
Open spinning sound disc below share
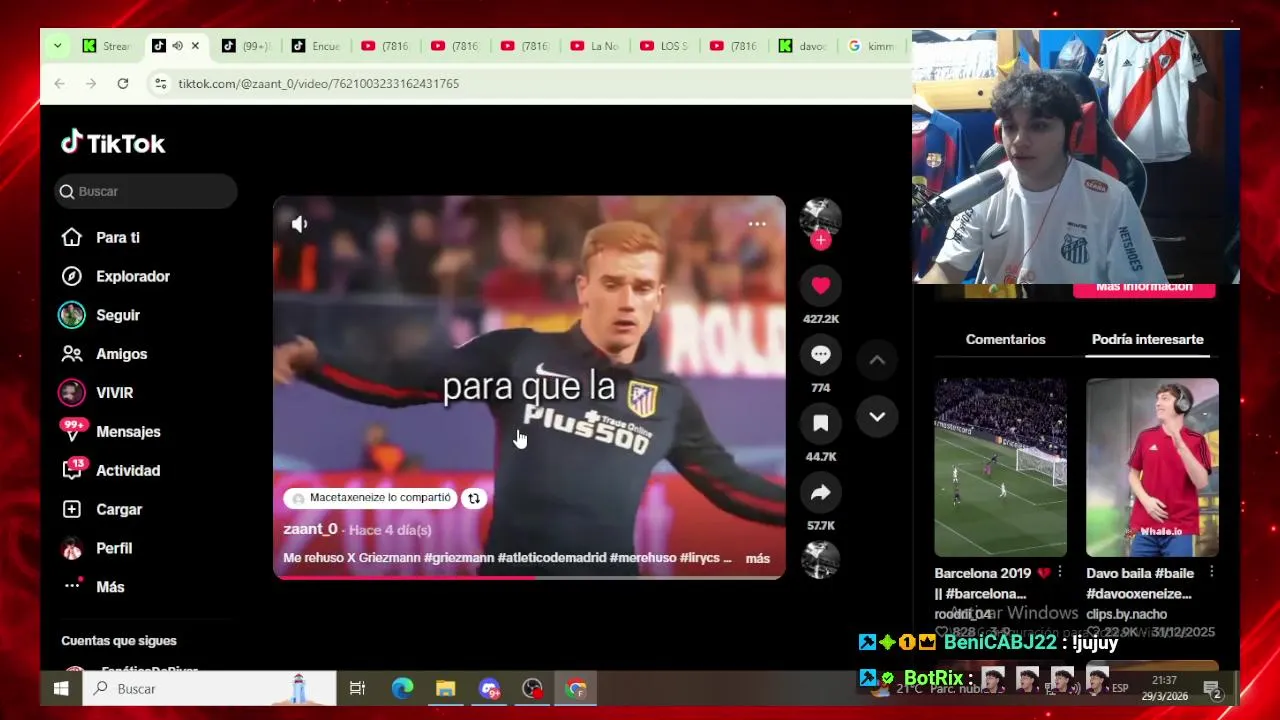pos(821,560)
